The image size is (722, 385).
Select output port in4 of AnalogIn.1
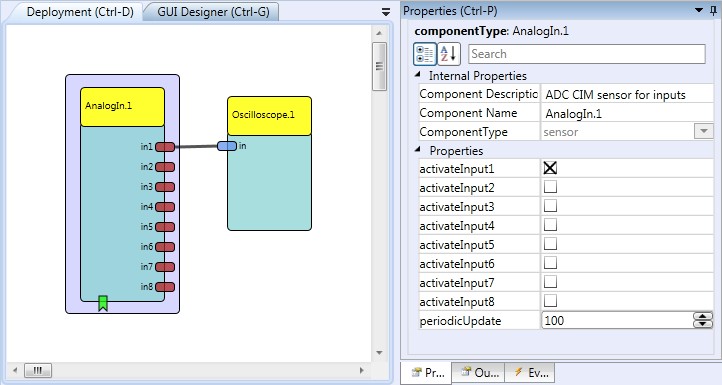coord(165,207)
